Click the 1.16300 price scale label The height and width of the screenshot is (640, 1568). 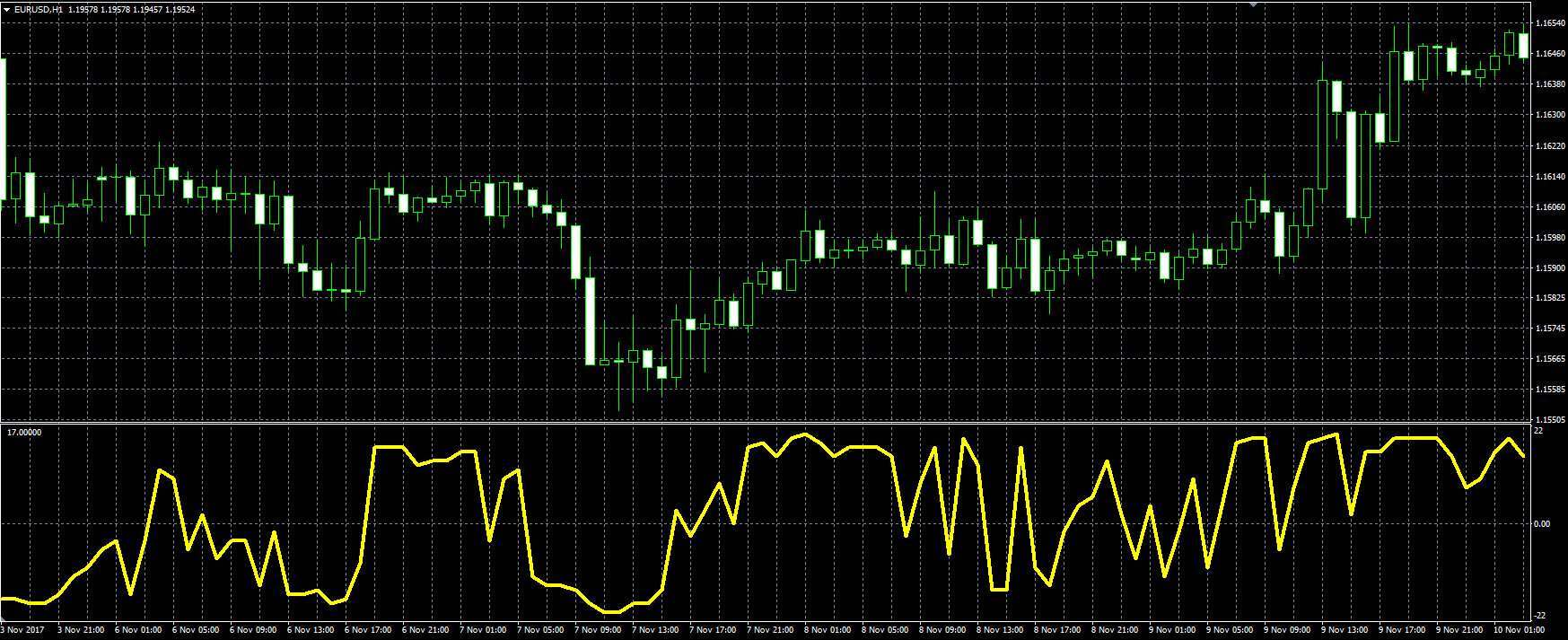tap(1551, 115)
